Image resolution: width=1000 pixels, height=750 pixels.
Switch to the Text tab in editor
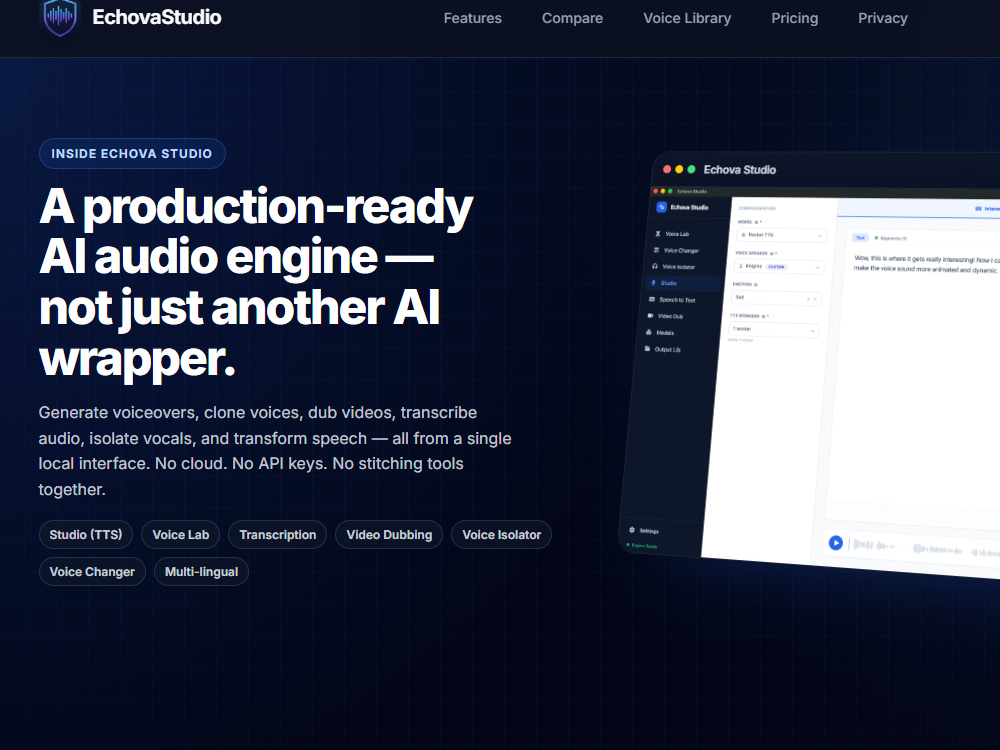coord(860,237)
